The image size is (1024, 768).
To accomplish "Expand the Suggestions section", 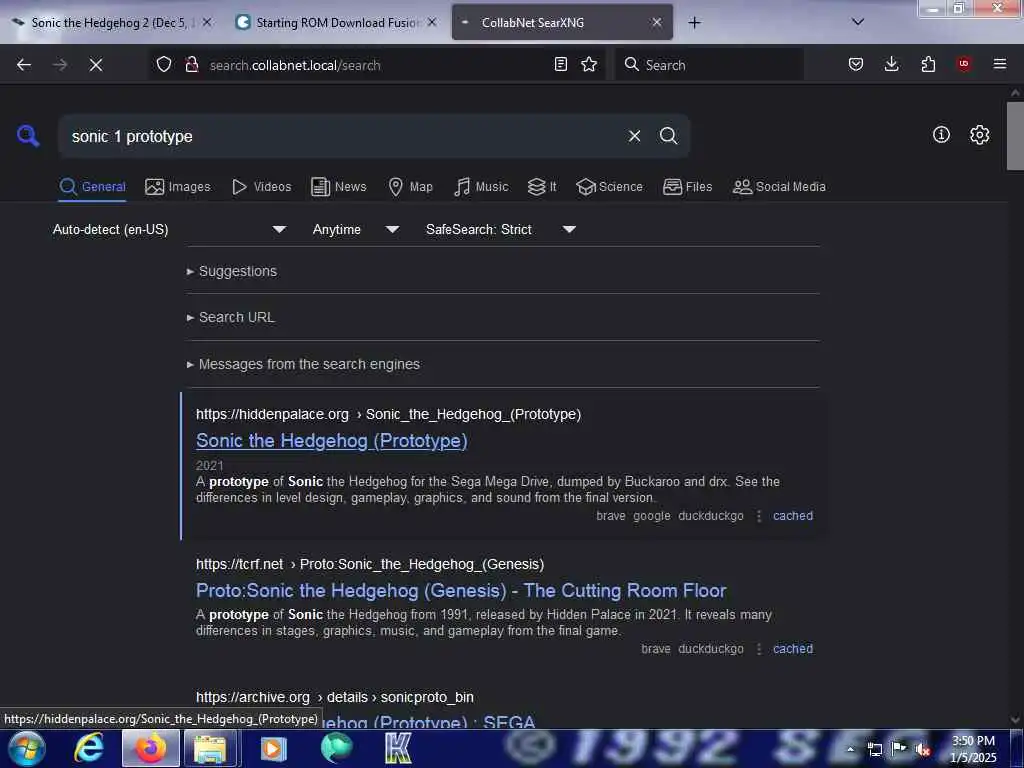I will pos(232,271).
